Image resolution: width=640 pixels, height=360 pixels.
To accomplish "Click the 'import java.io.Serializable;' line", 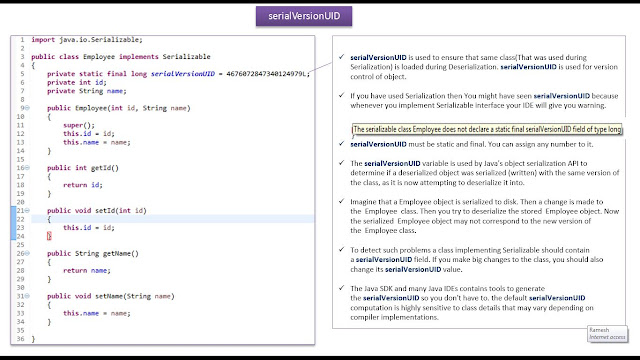I will pos(87,40).
